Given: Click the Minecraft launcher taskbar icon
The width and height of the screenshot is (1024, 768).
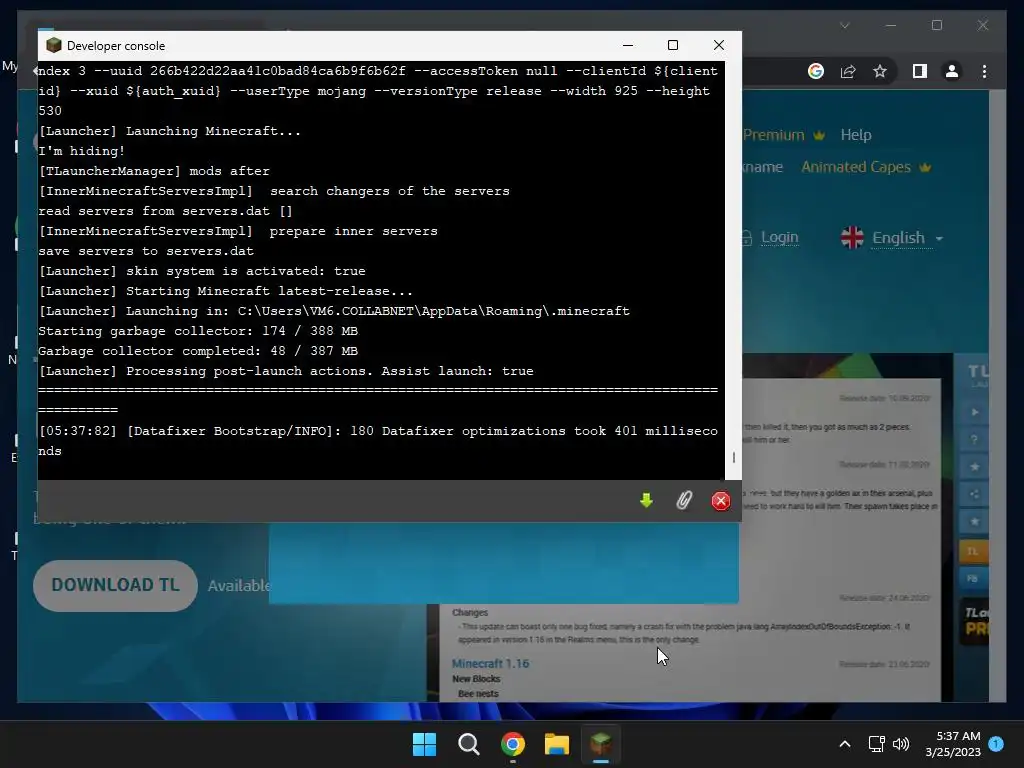Looking at the screenshot, I should 601,744.
